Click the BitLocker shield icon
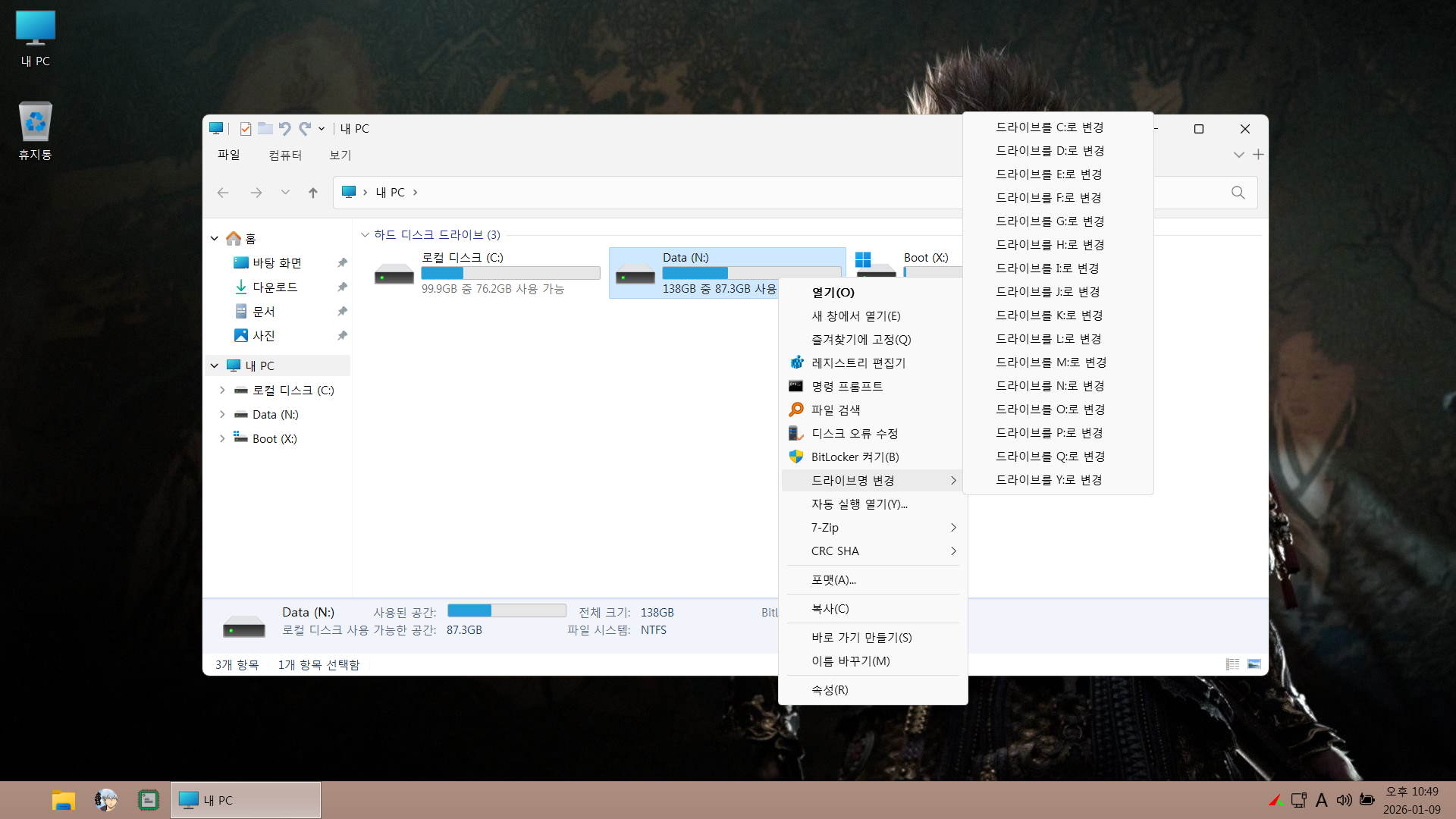 tap(796, 457)
